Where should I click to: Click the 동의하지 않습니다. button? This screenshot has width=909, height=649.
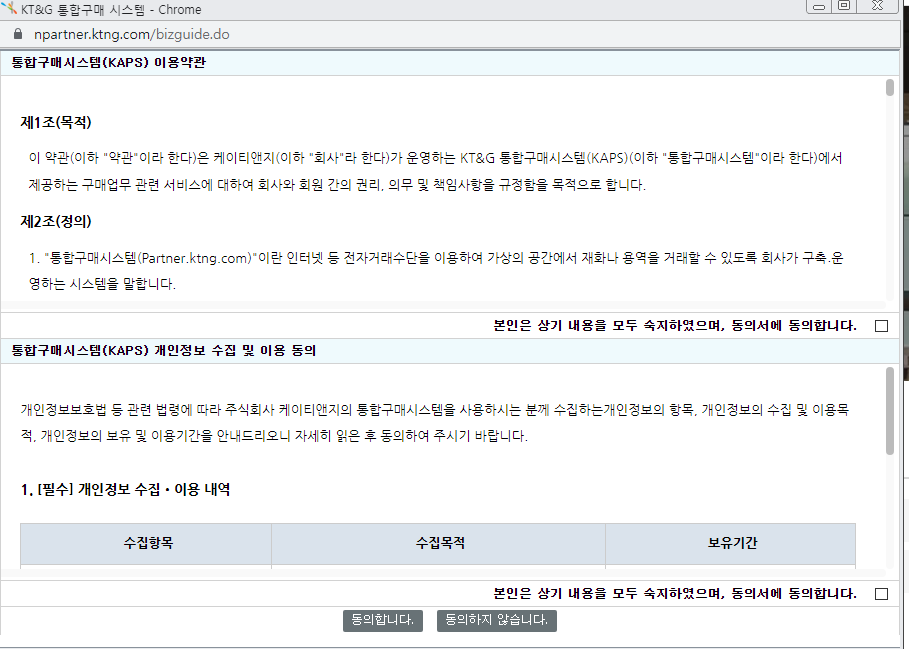tap(496, 620)
